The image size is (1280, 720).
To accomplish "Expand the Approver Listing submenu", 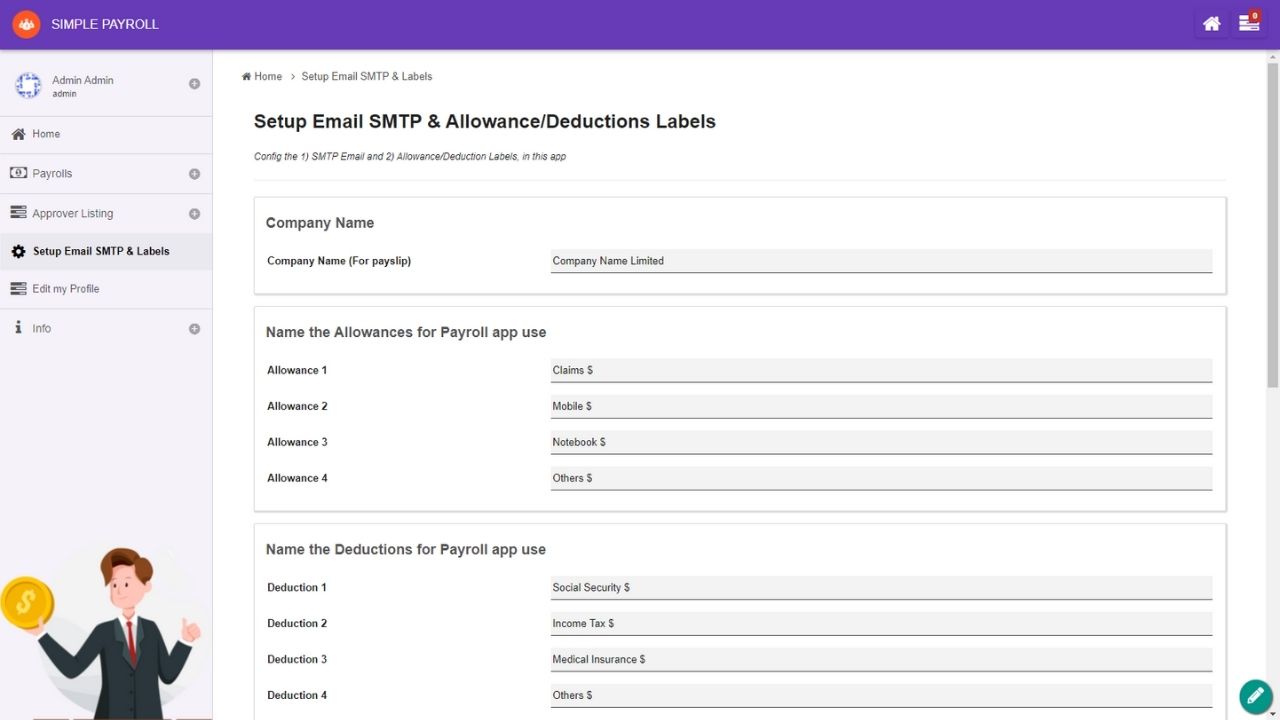I will pyautogui.click(x=194, y=214).
